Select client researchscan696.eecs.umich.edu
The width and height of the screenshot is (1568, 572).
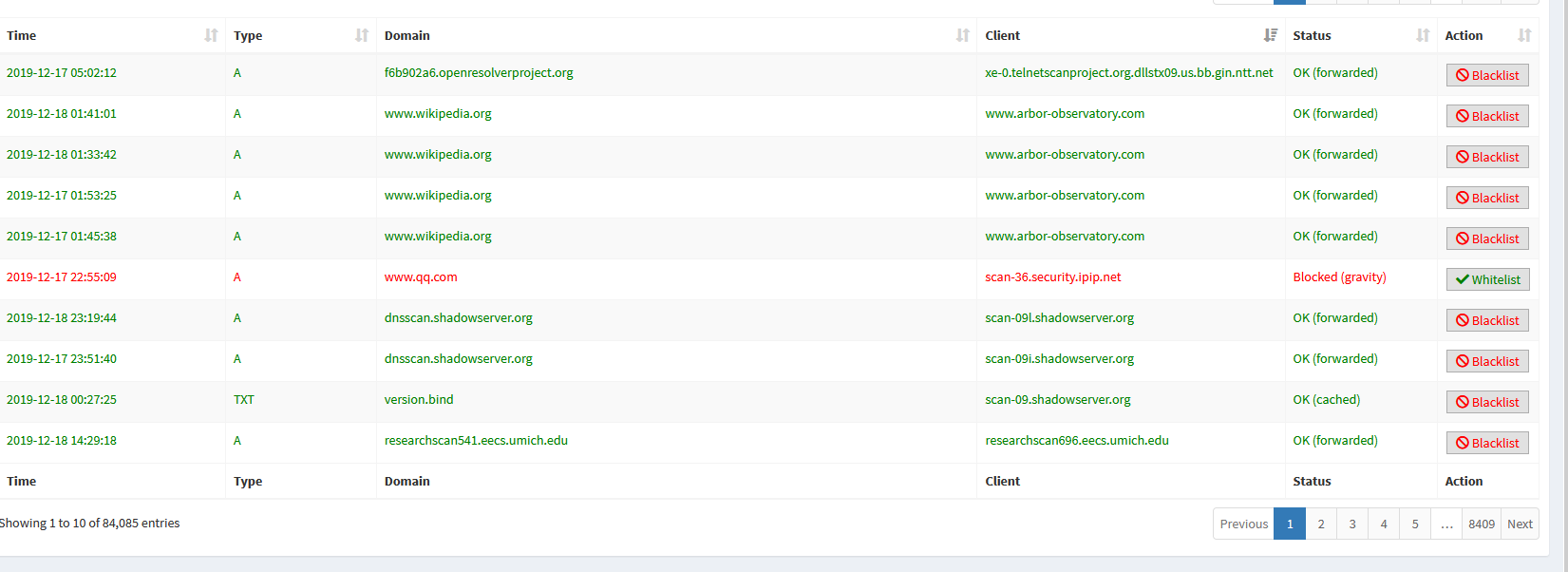pyautogui.click(x=1077, y=440)
